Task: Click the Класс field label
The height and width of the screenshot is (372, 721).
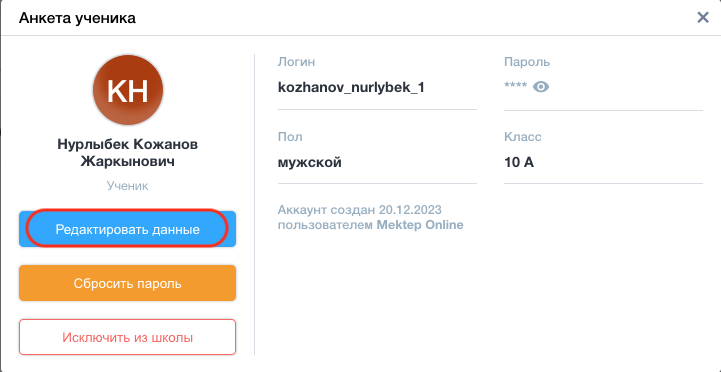Action: pyautogui.click(x=523, y=137)
